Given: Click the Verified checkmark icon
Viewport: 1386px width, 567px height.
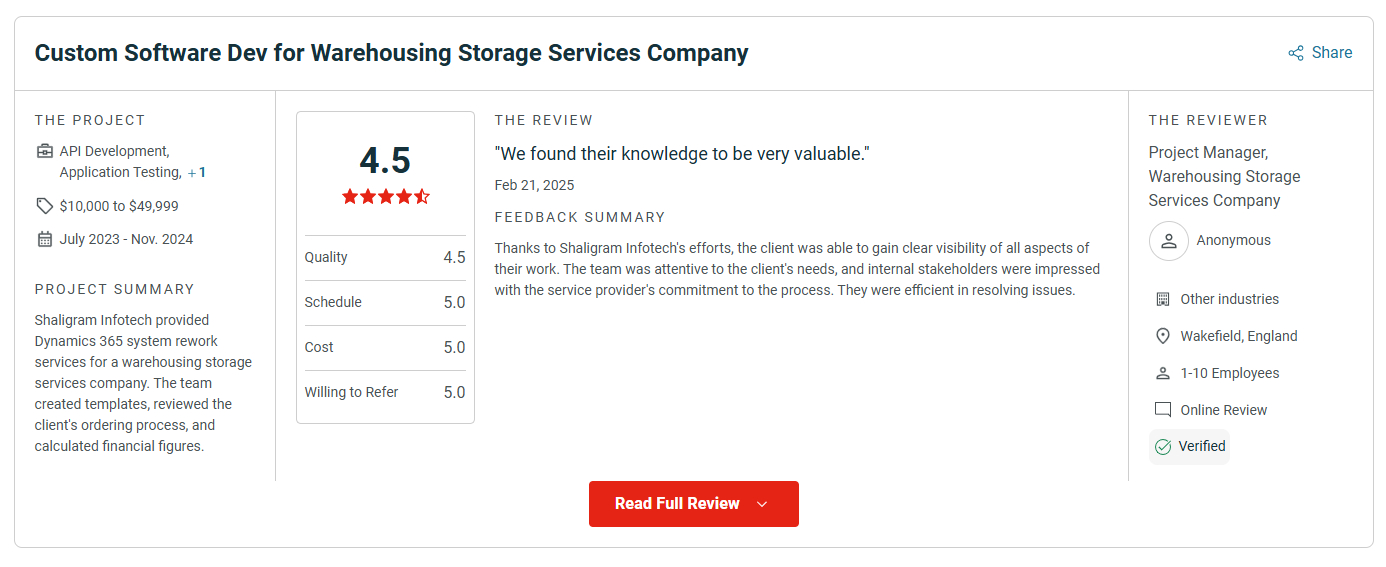Looking at the screenshot, I should pyautogui.click(x=1163, y=447).
